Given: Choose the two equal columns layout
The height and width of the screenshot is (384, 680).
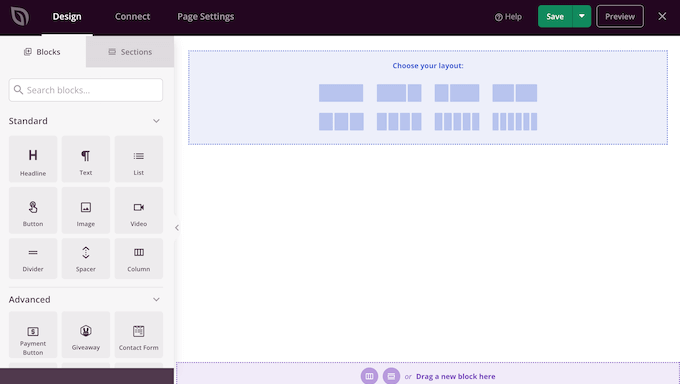Looking at the screenshot, I should 515,93.
